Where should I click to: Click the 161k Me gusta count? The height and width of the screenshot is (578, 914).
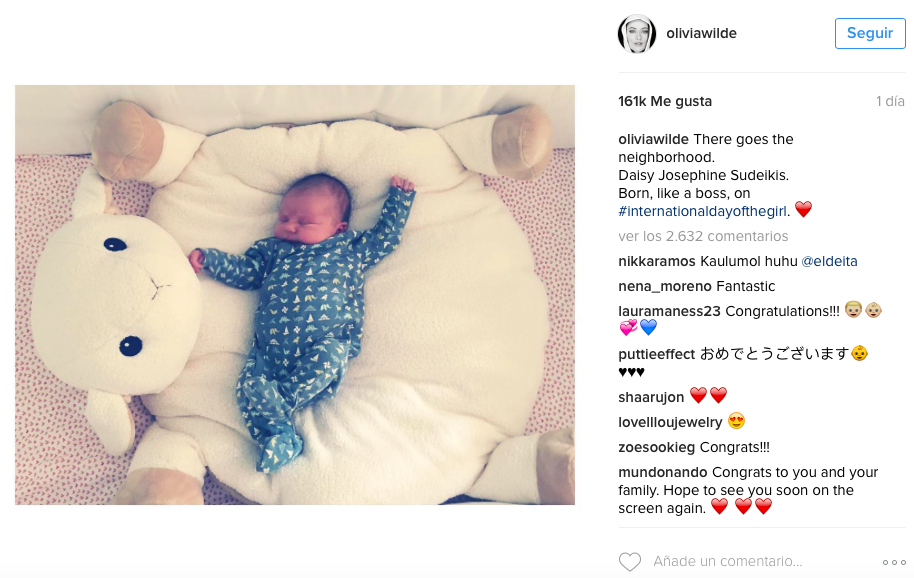pos(665,101)
